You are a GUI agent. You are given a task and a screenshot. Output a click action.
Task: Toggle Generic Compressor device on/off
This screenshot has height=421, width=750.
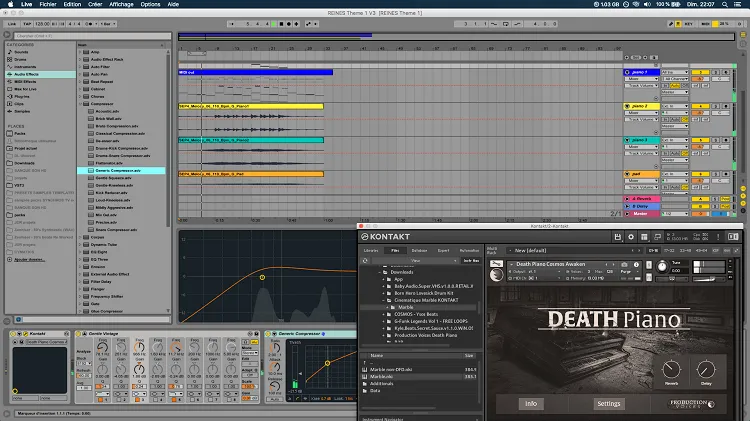[x=268, y=333]
